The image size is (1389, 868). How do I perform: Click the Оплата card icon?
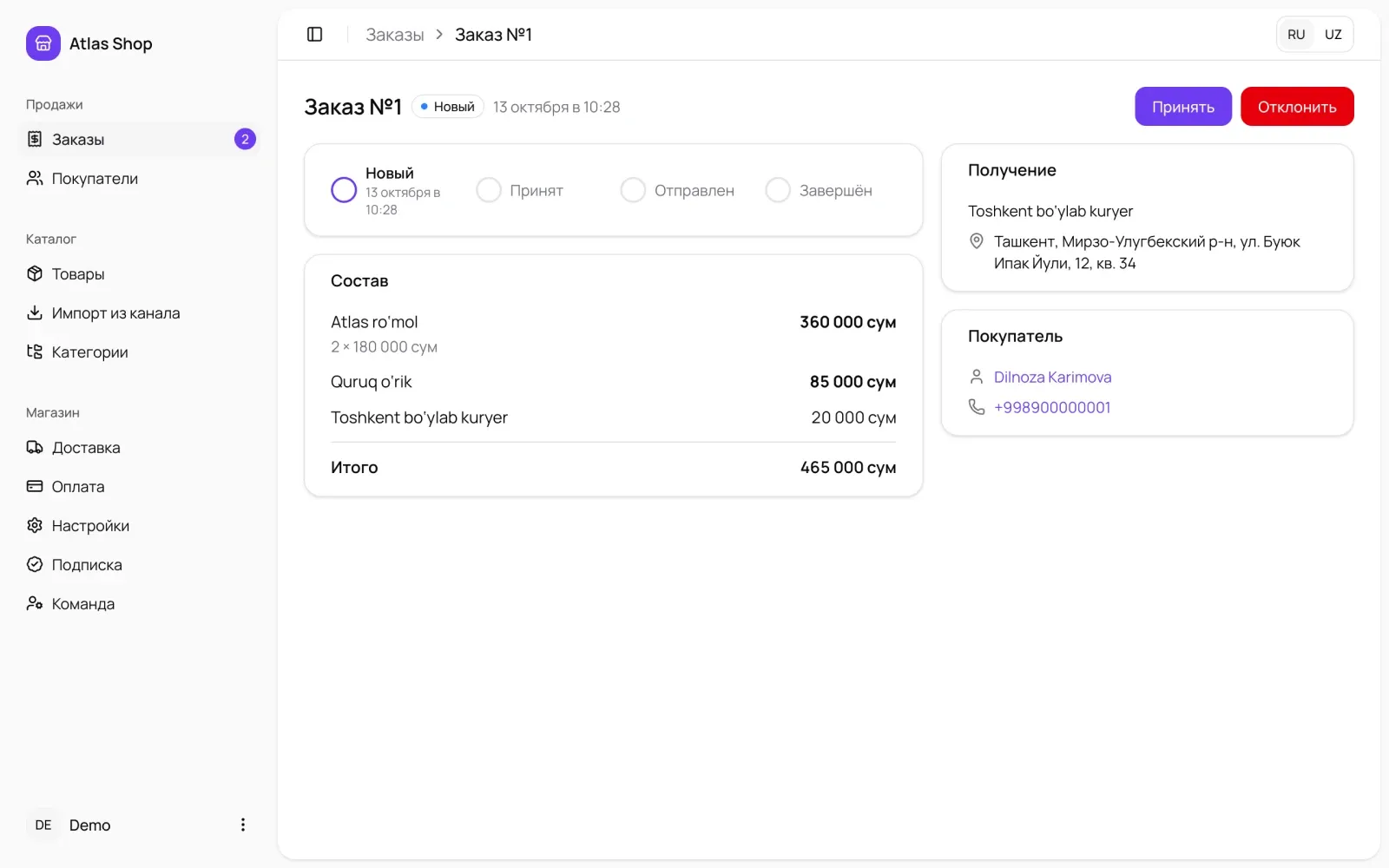point(35,486)
